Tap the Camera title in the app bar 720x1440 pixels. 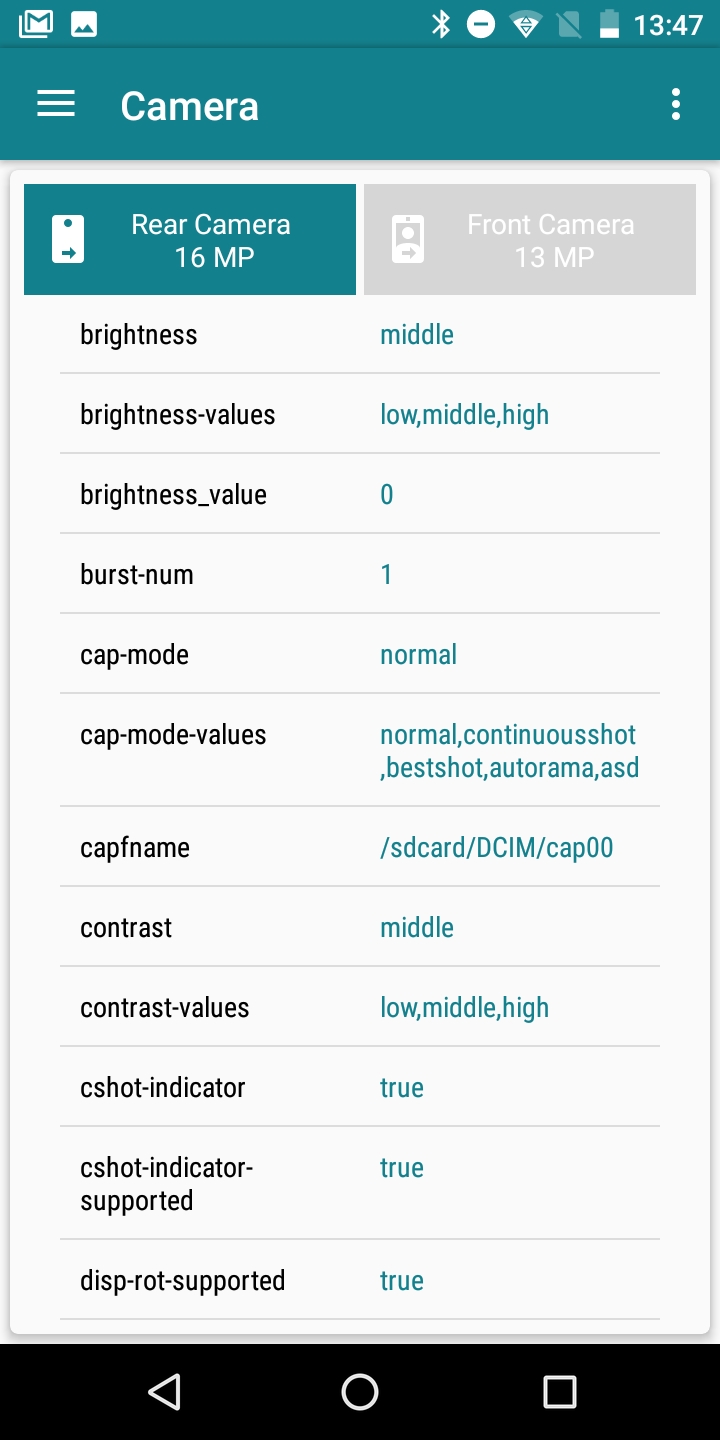[x=190, y=106]
